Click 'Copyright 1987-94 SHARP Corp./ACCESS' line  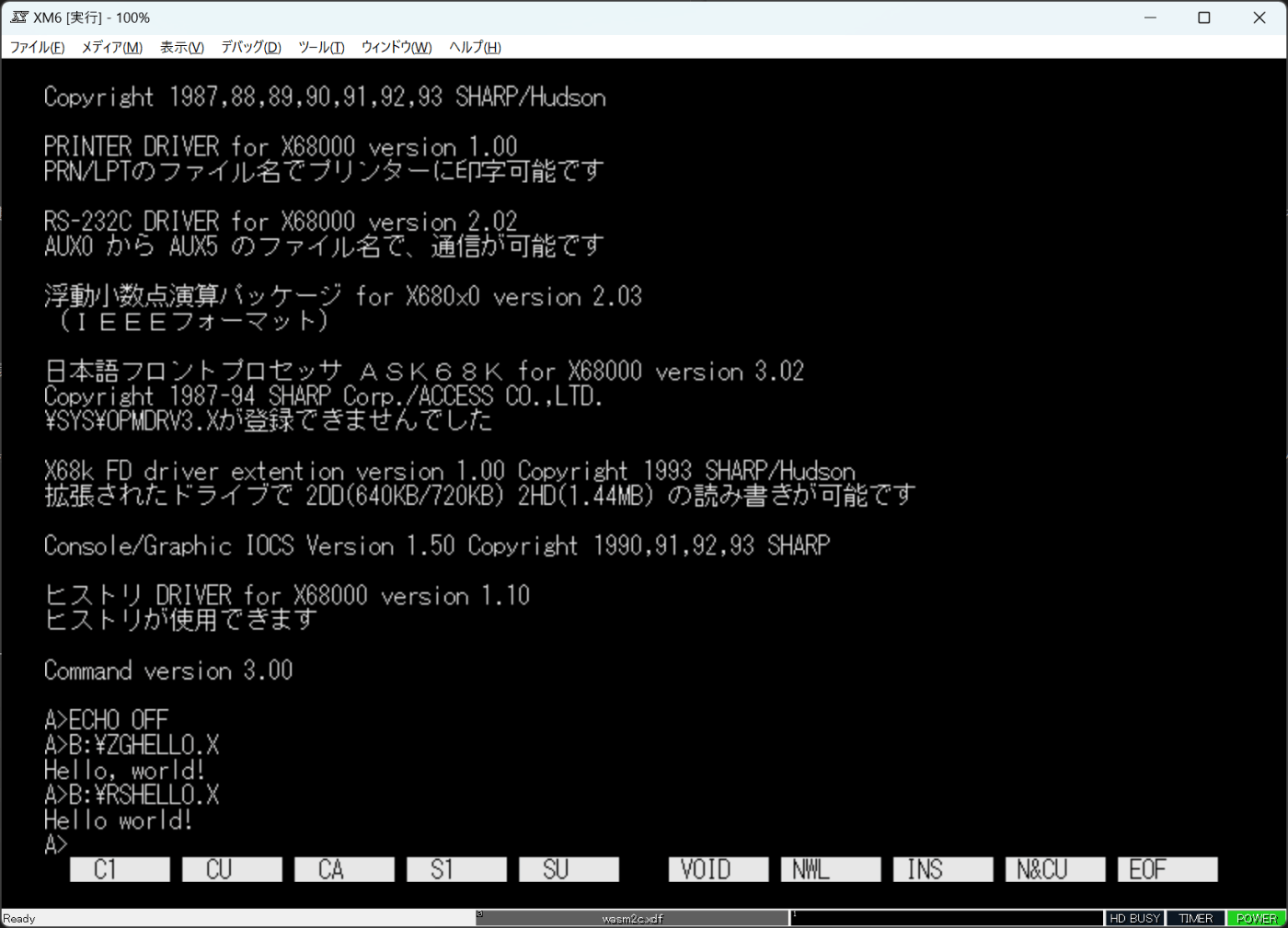coord(323,395)
